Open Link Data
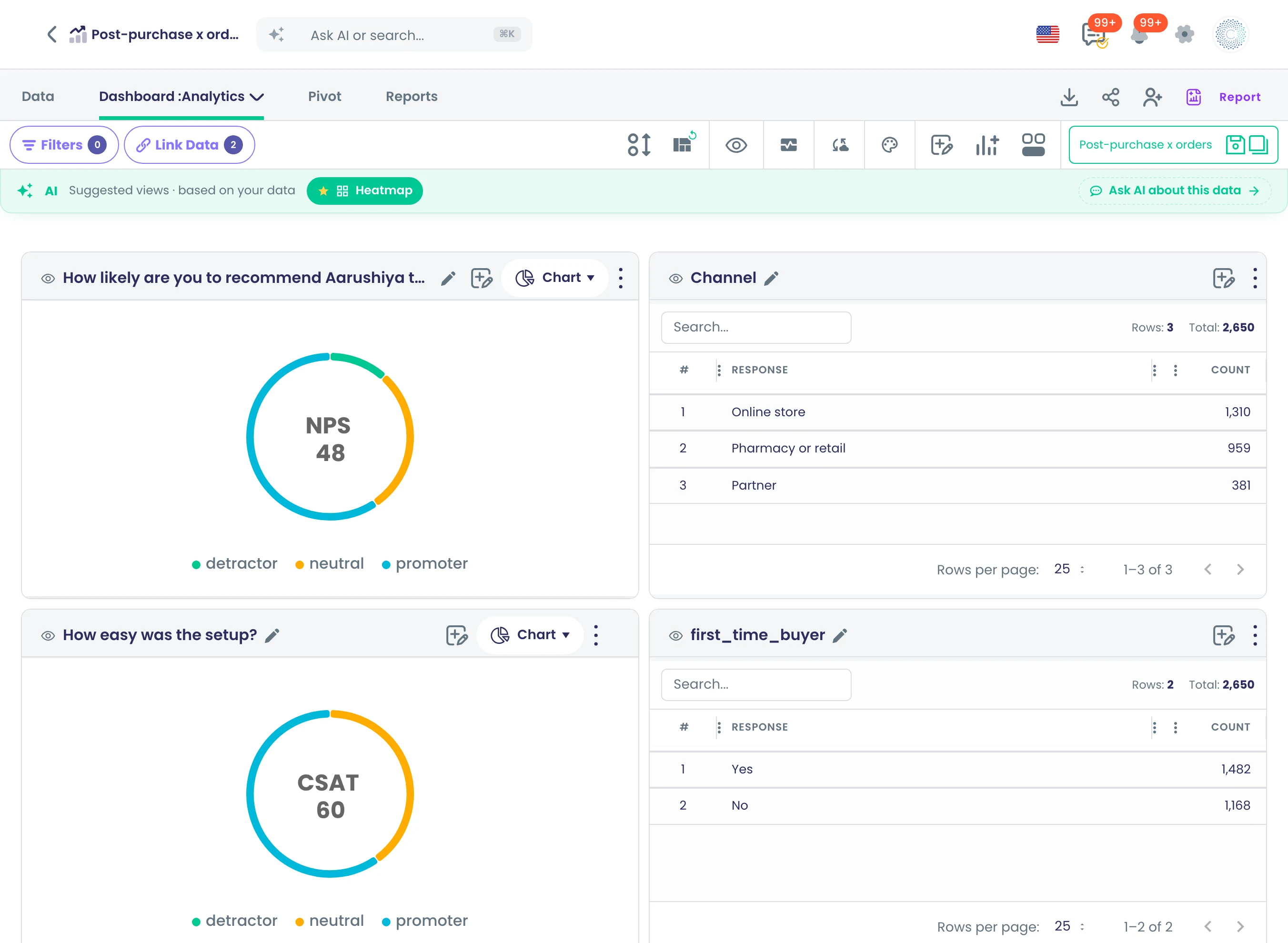The height and width of the screenshot is (943, 1288). pyautogui.click(x=189, y=145)
